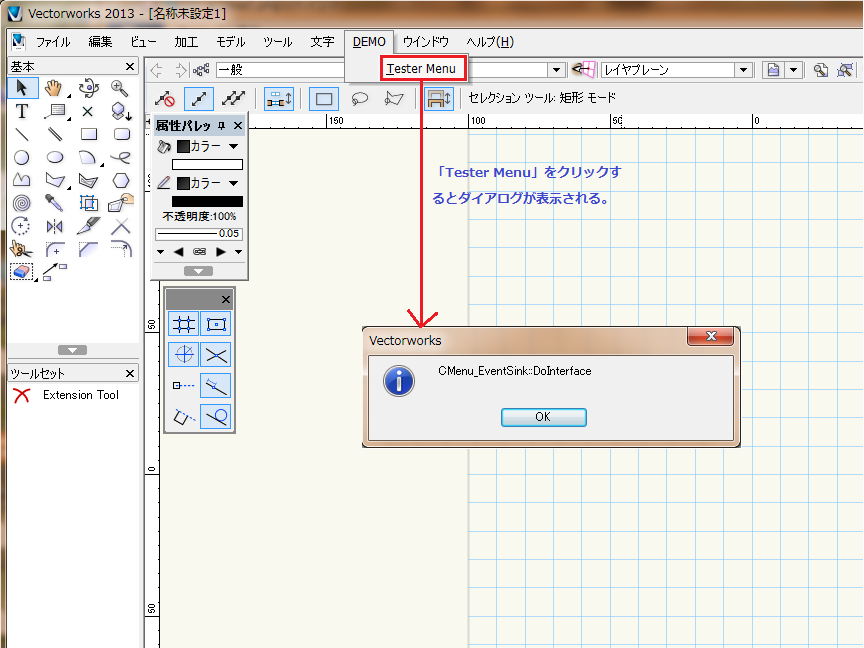Select the Regular Polygon tool

[121, 180]
